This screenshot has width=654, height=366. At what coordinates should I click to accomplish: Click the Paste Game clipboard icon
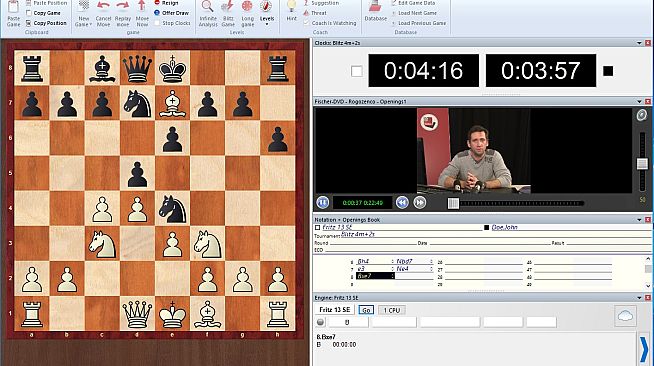coord(13,7)
